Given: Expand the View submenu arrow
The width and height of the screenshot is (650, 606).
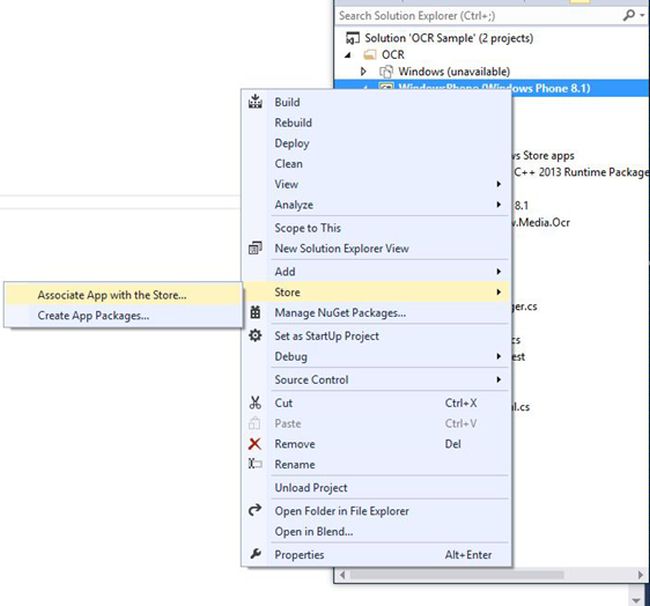Looking at the screenshot, I should [x=499, y=184].
